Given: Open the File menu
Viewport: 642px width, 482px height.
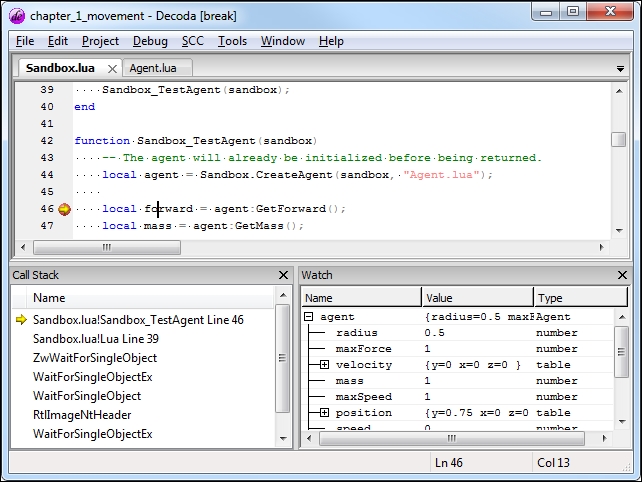Looking at the screenshot, I should click(x=25, y=41).
